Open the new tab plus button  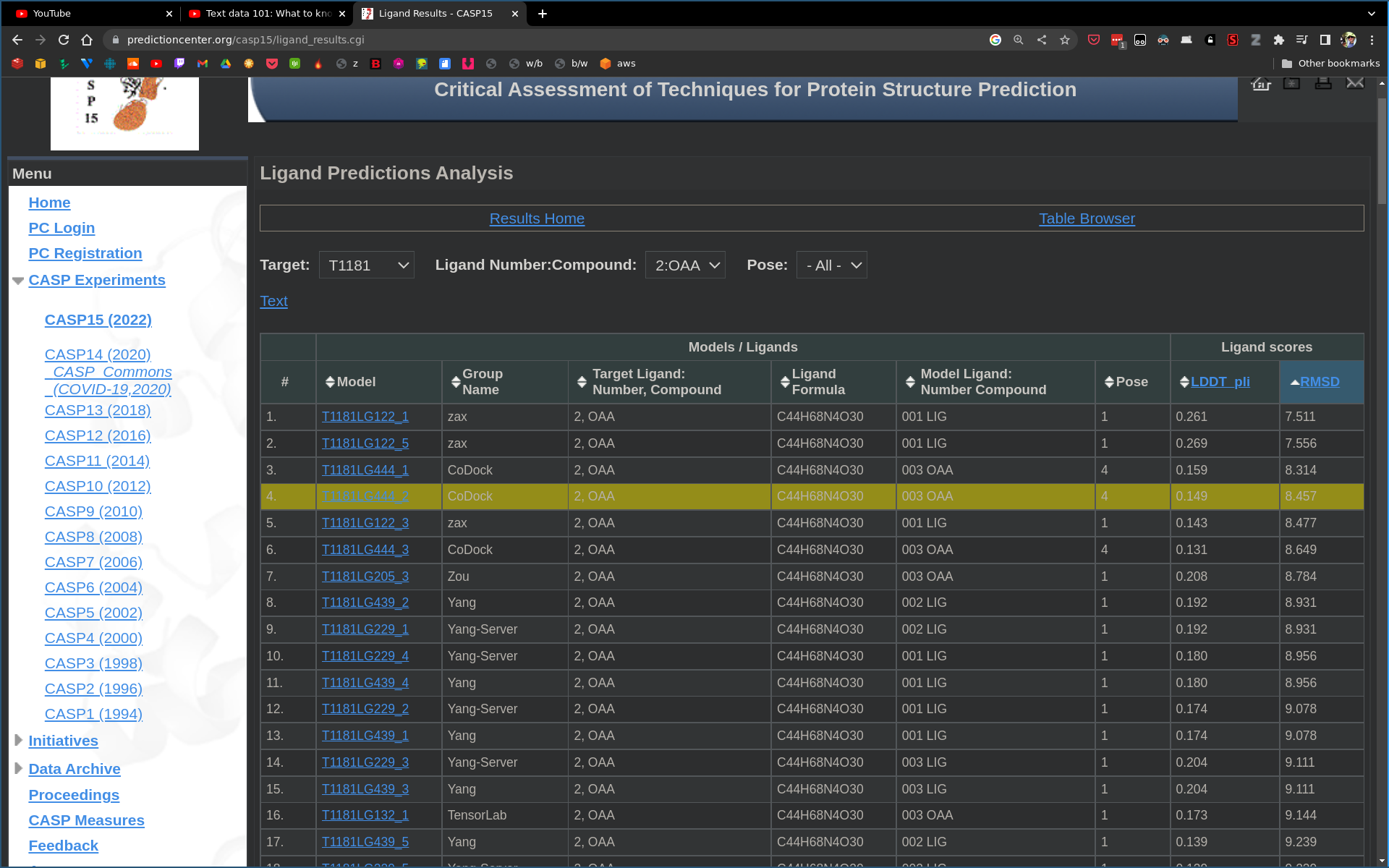543,14
